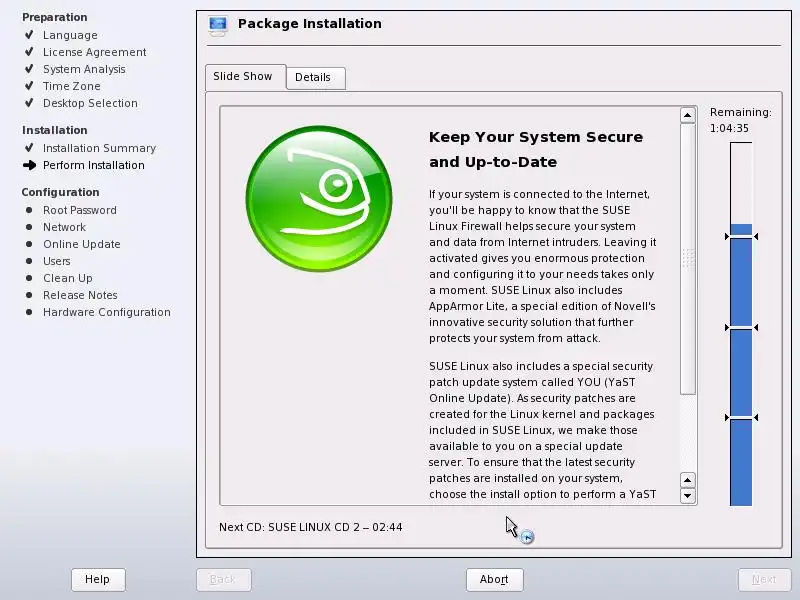Click the bottom scroll-down arrow of slideshow

click(x=688, y=495)
